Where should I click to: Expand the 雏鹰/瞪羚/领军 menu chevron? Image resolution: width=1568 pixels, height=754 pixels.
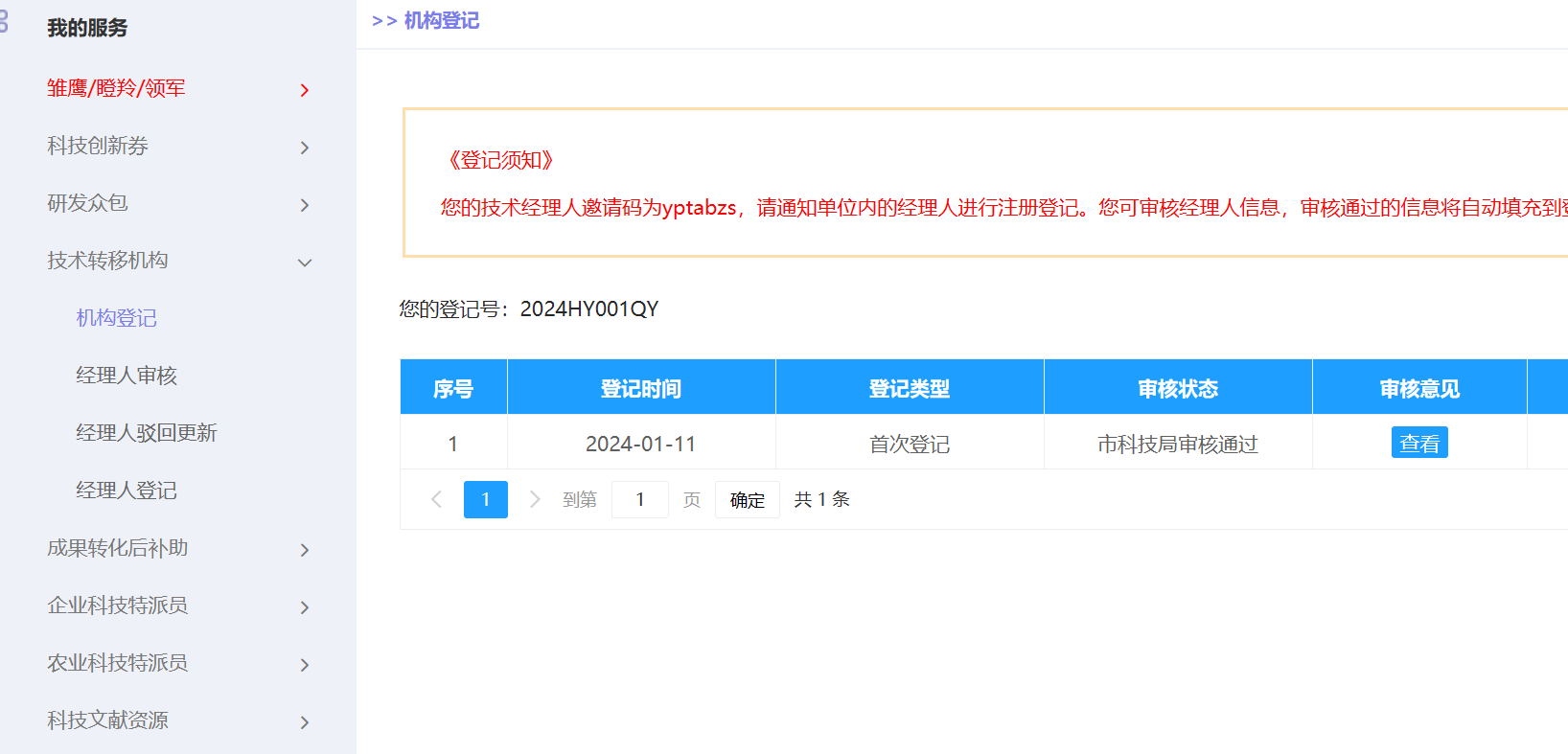[305, 90]
